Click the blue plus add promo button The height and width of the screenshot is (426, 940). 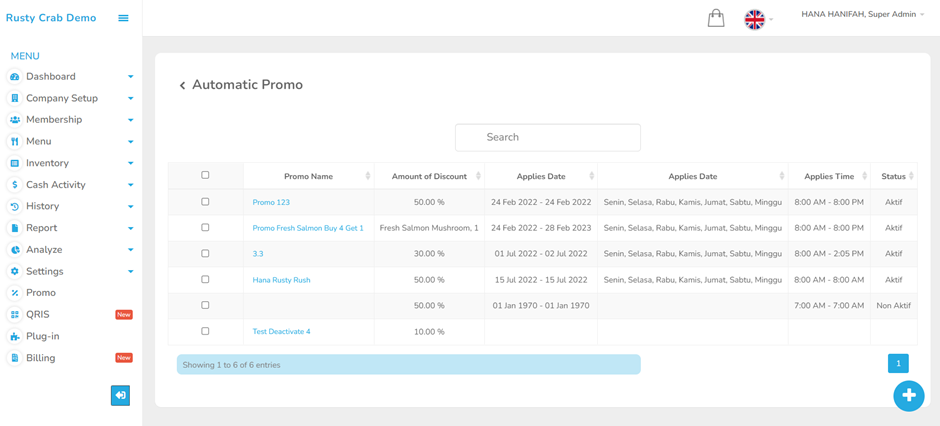click(x=909, y=395)
